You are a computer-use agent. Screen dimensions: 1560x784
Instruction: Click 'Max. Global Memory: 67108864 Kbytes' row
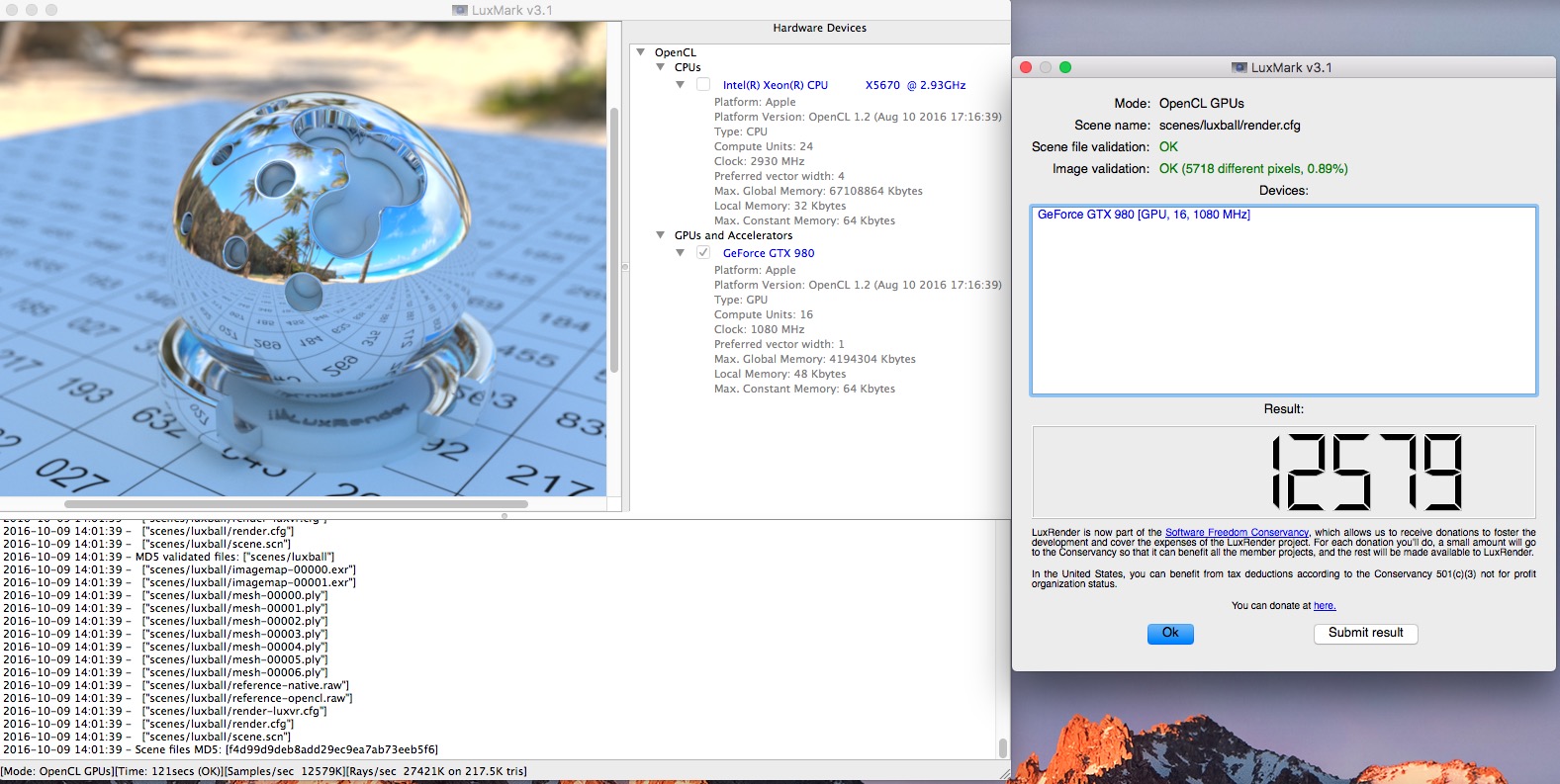point(818,191)
